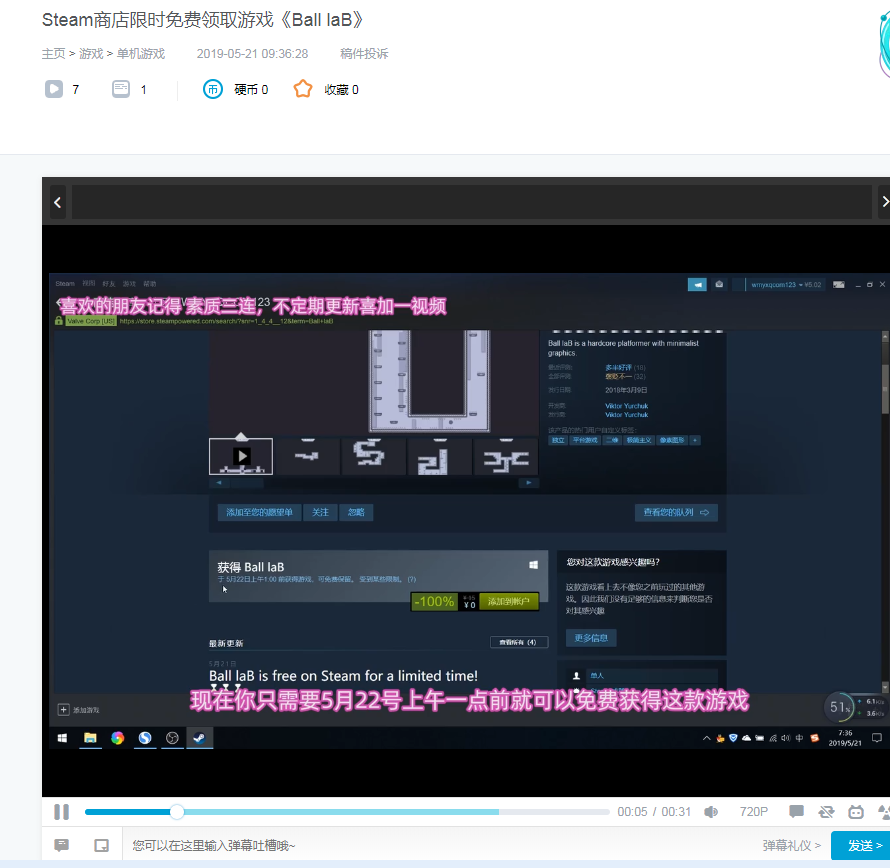890x868 pixels.
Task: Click the Windows platform icon in 获得 Ball laB box
Action: tap(534, 565)
